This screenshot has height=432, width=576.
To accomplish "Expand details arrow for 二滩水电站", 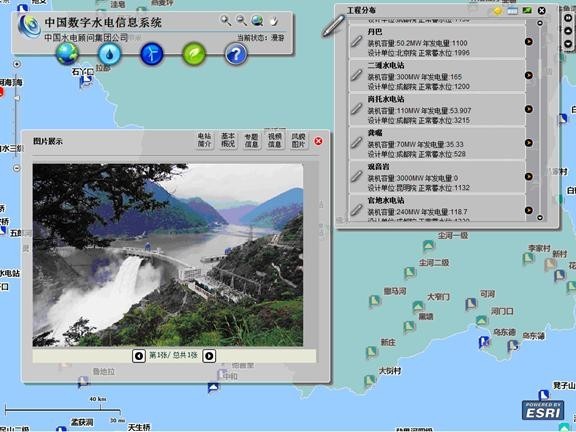I will [529, 75].
